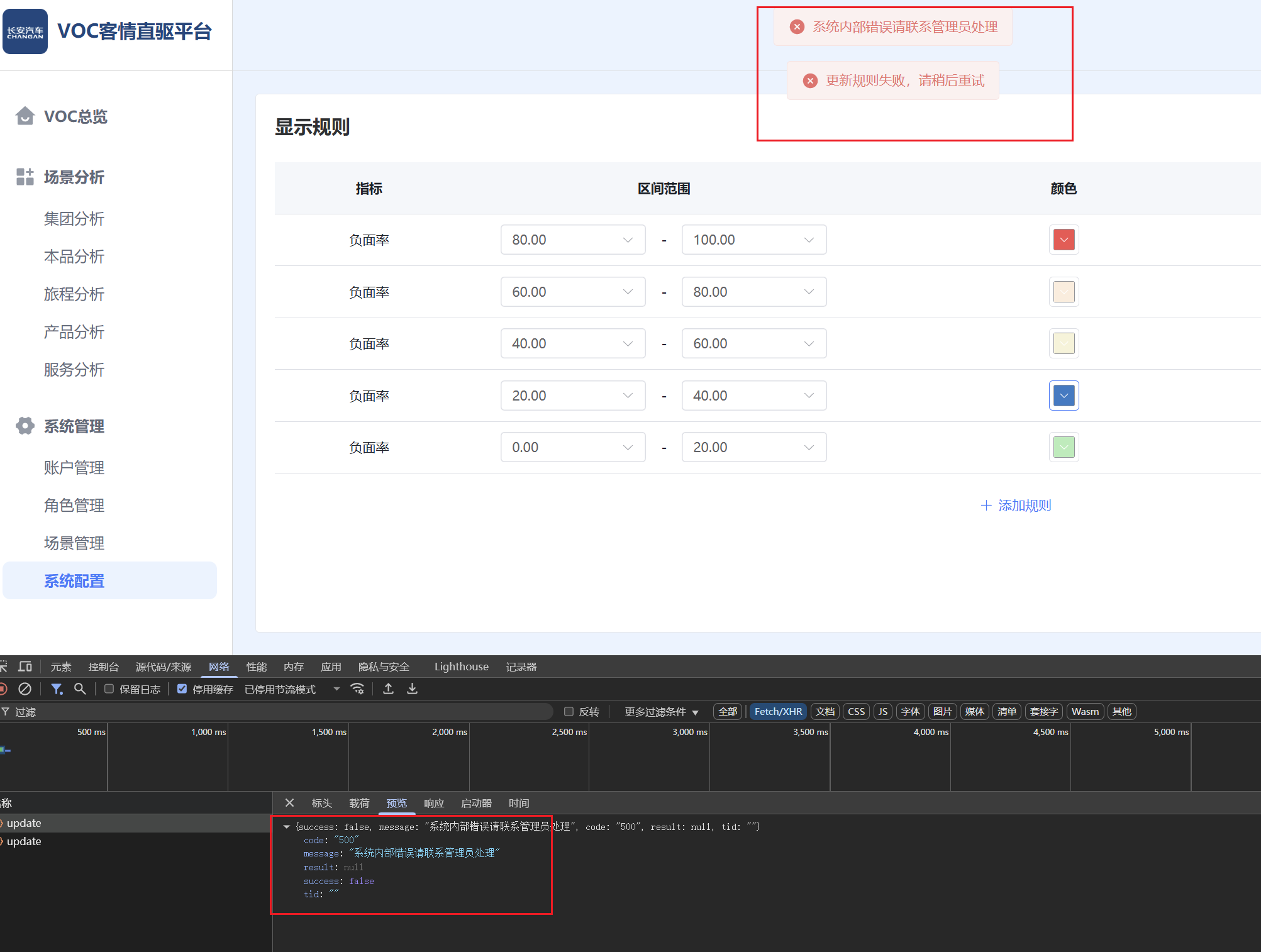1261x952 pixels.
Task: Open the network search magnifier
Action: (x=80, y=689)
